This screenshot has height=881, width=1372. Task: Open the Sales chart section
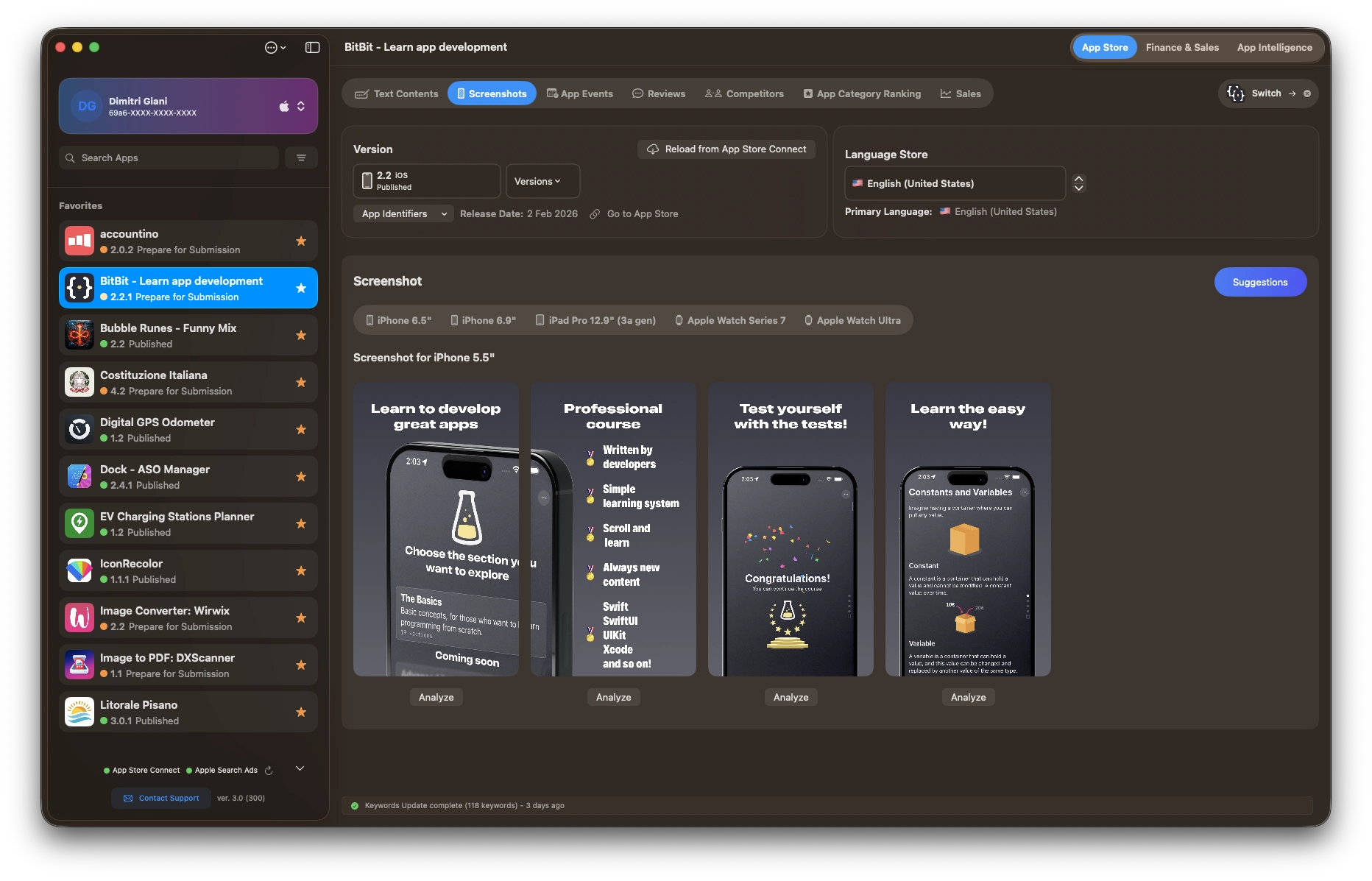945,93
